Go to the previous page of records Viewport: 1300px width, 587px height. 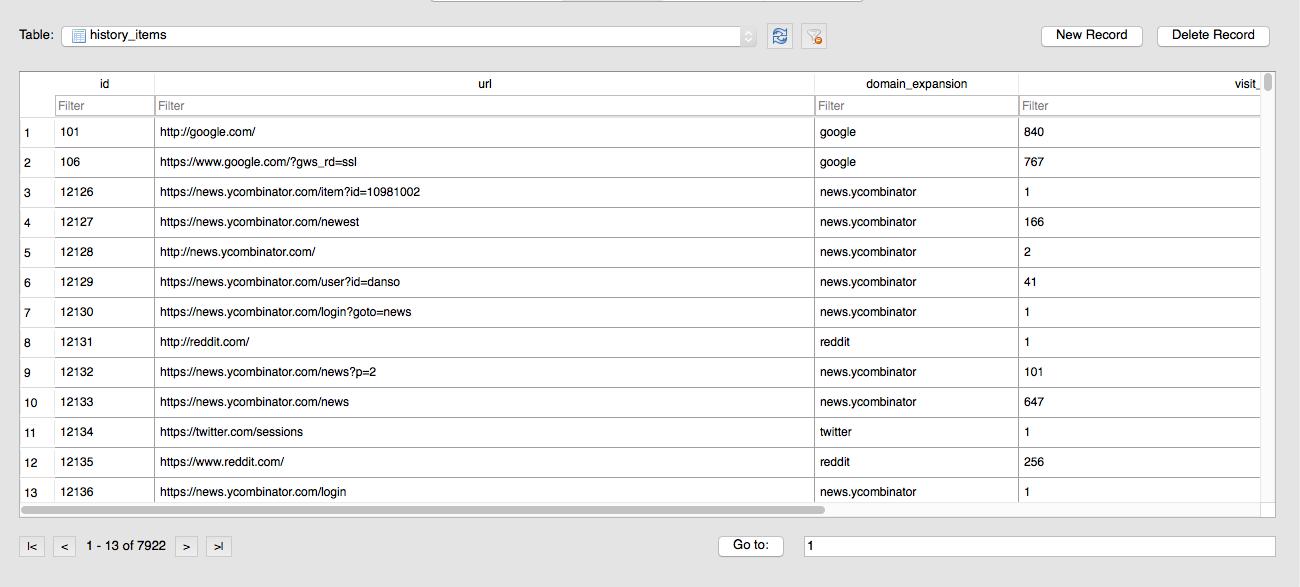[65, 546]
